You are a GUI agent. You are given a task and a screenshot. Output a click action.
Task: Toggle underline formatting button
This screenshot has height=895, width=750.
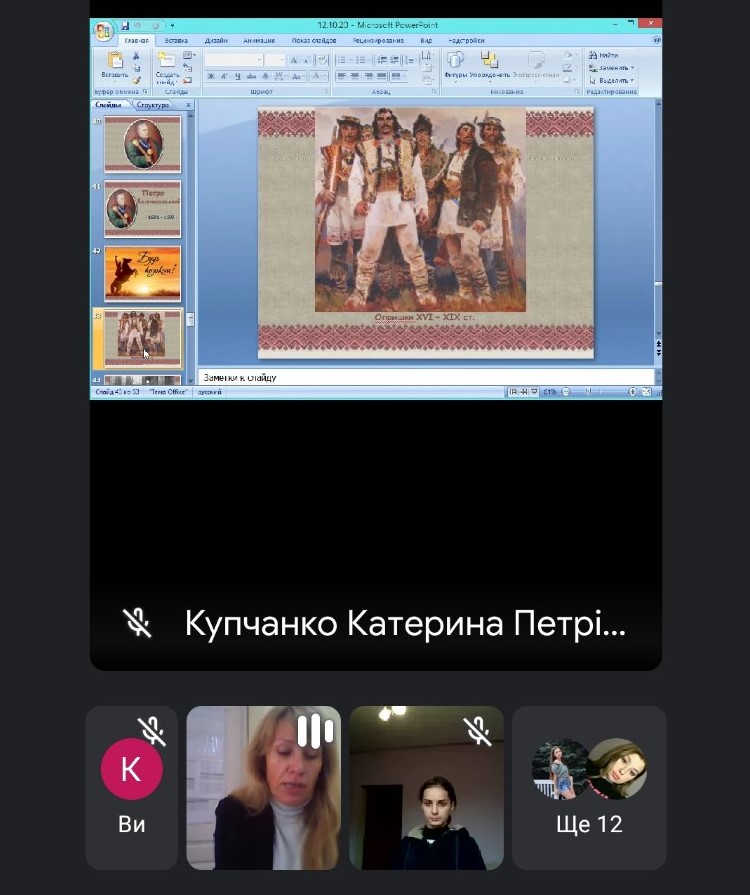click(x=237, y=76)
